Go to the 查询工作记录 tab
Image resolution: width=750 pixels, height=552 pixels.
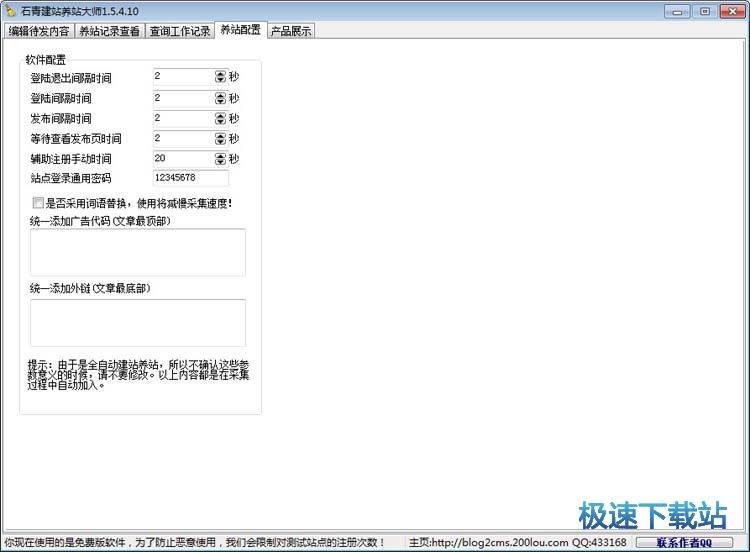point(180,31)
